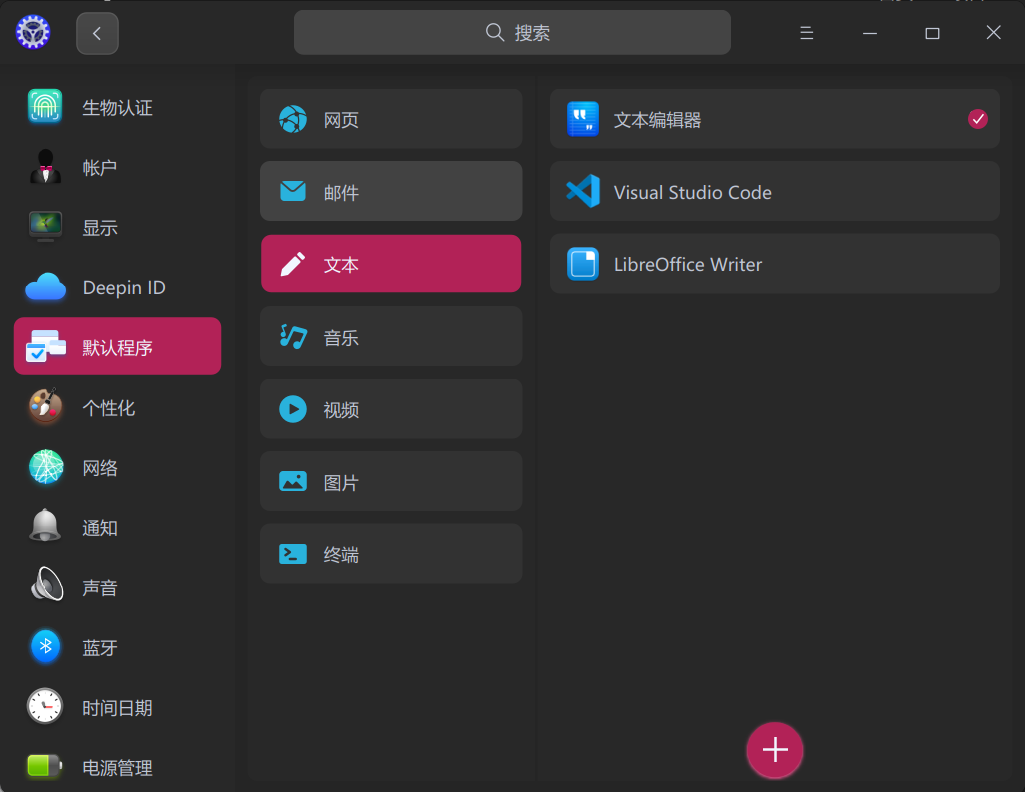This screenshot has height=792, width=1025.
Task: Open the 生物认证 biometric settings icon
Action: [x=45, y=107]
